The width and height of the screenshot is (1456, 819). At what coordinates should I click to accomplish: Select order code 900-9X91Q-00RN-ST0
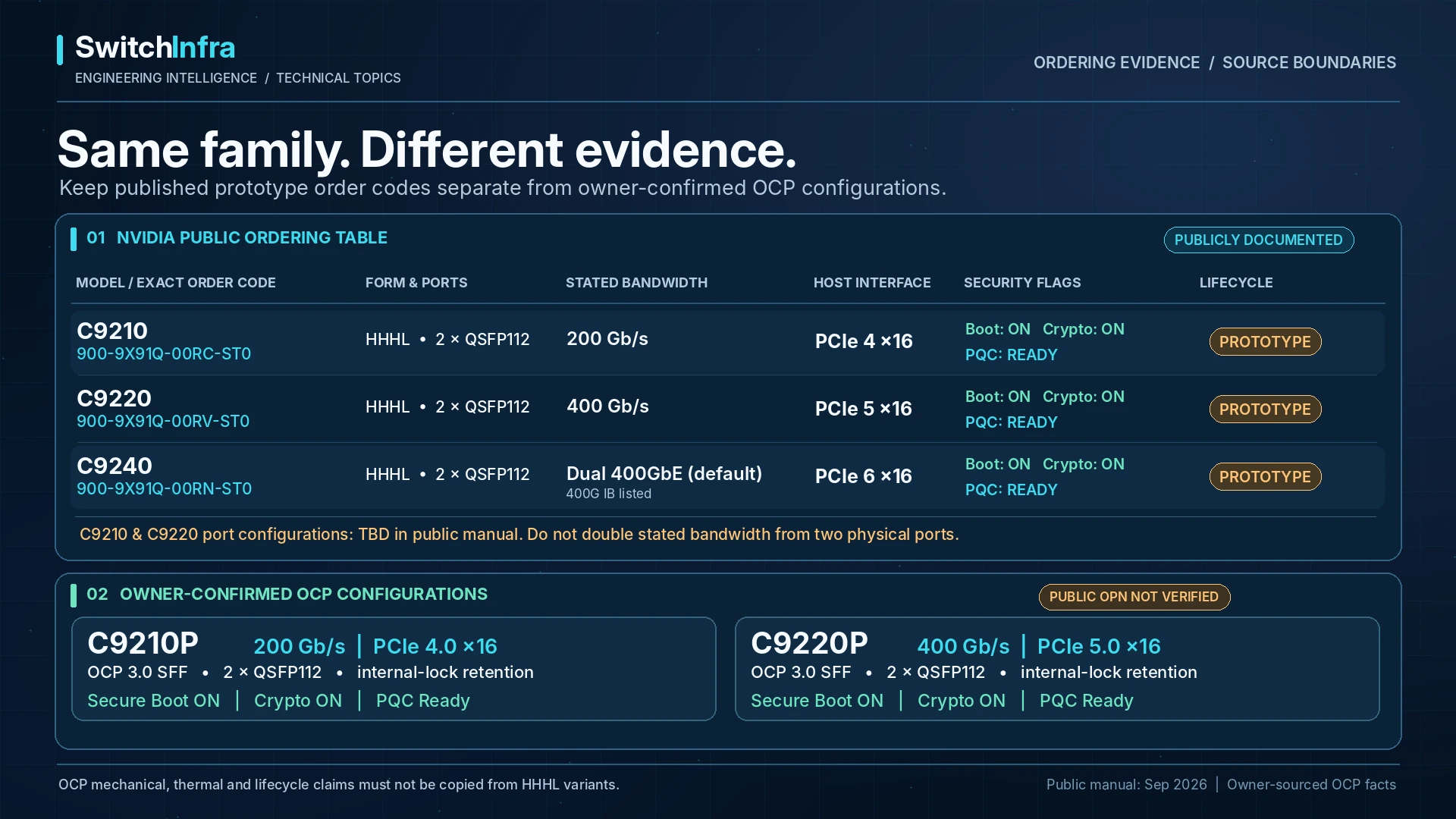click(x=164, y=488)
